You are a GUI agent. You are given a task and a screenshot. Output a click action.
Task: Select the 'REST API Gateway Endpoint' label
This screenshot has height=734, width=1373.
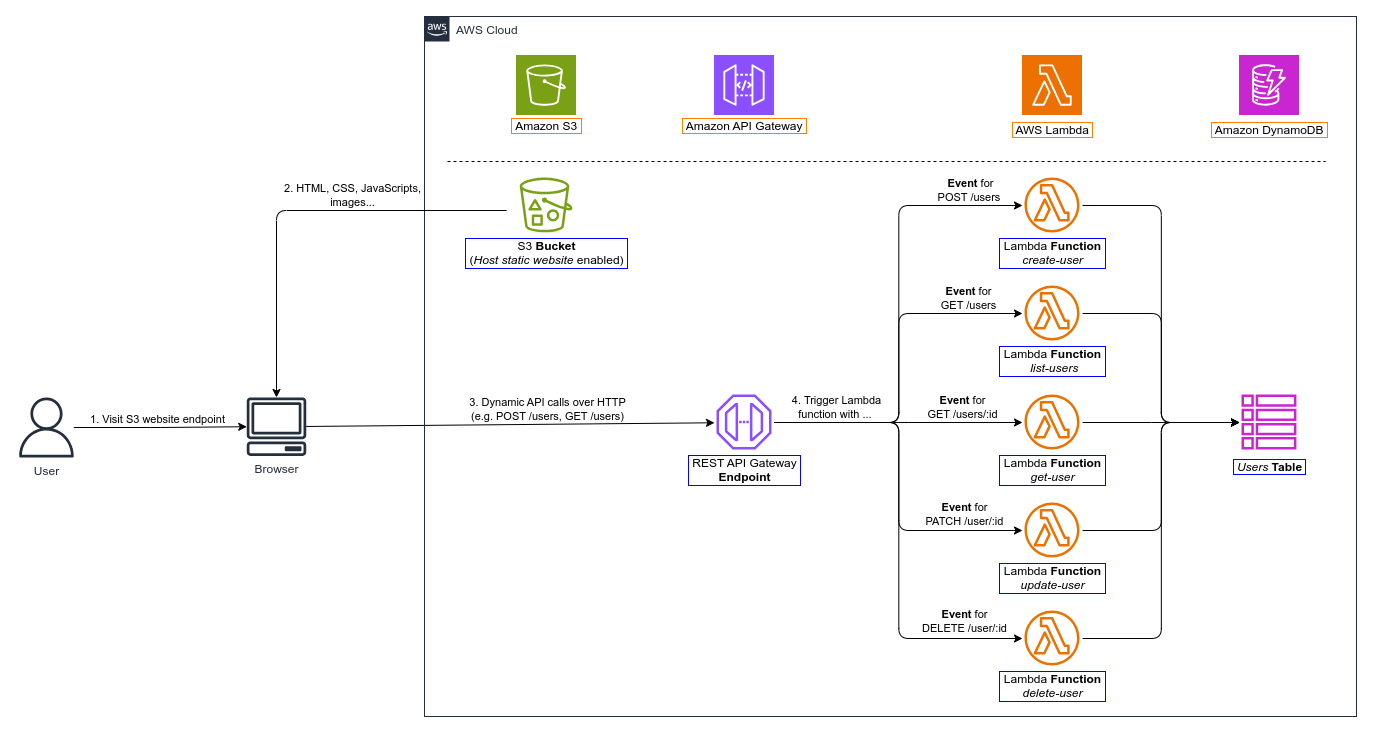(x=744, y=470)
